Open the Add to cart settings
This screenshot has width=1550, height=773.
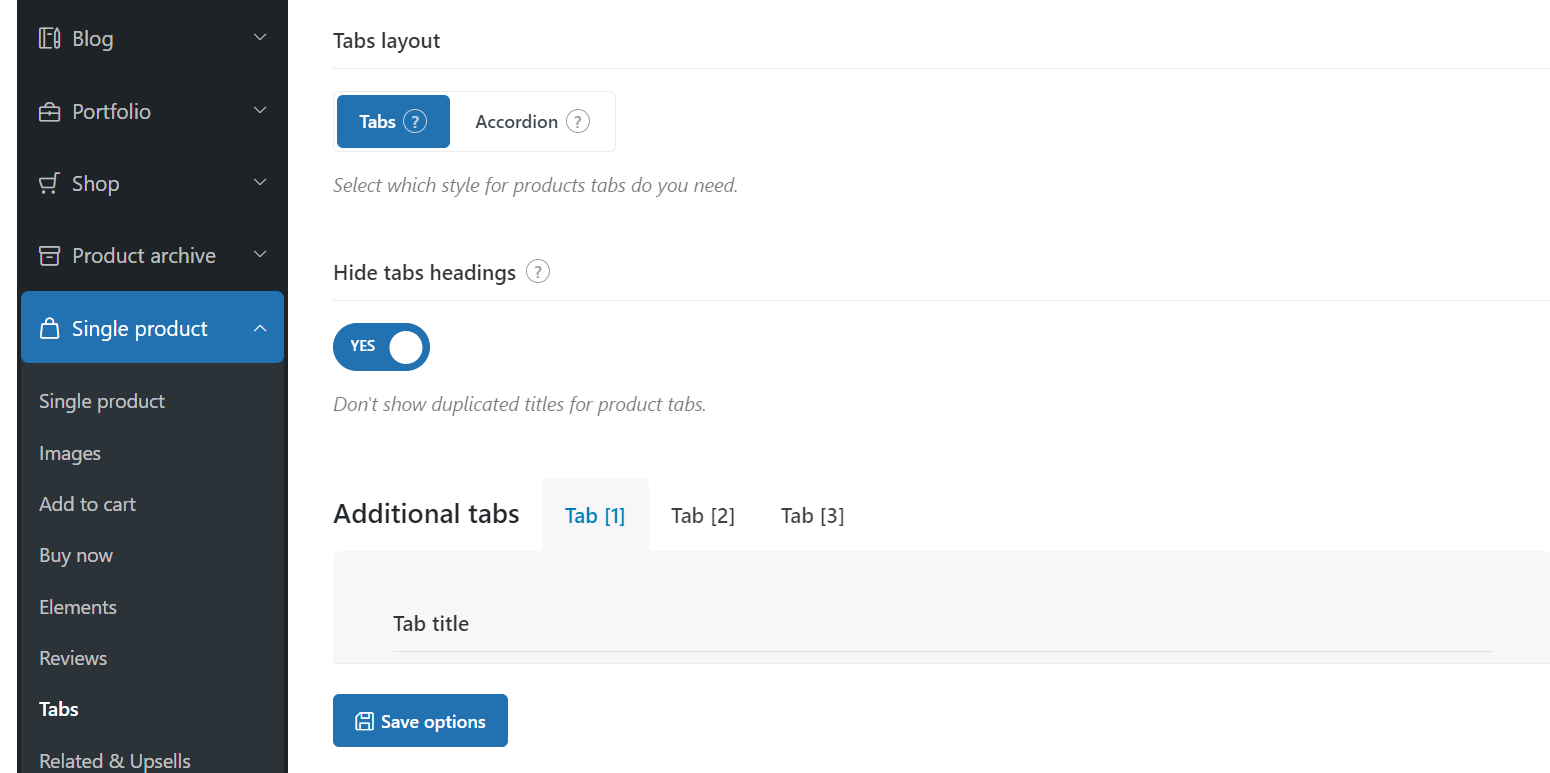[x=87, y=504]
